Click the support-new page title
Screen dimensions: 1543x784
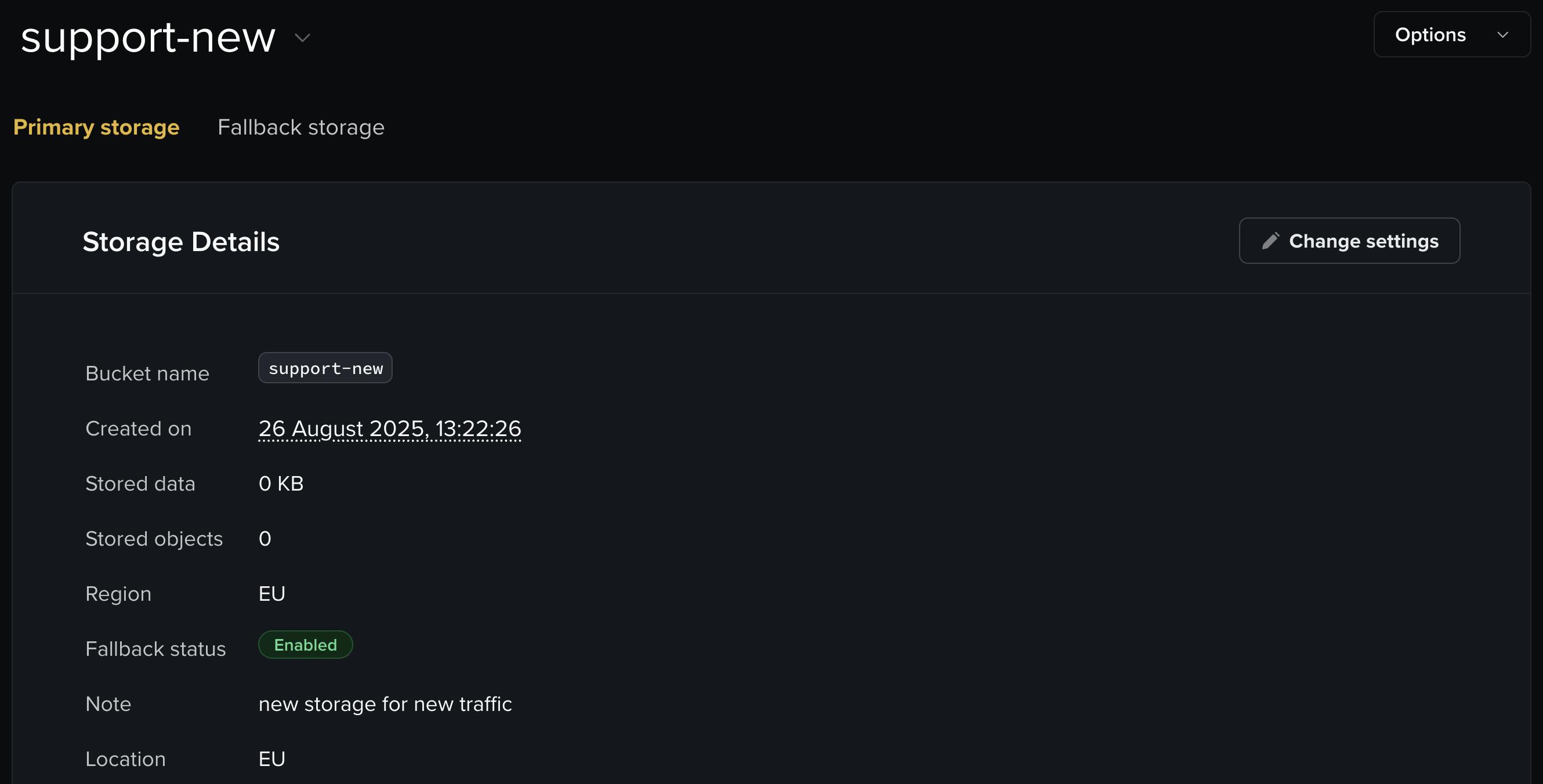pos(148,38)
